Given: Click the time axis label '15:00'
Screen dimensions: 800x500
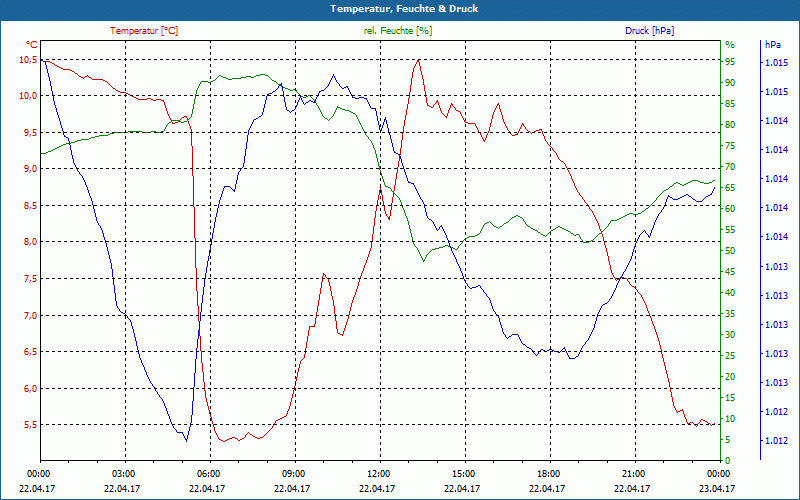Looking at the screenshot, I should 463,473.
